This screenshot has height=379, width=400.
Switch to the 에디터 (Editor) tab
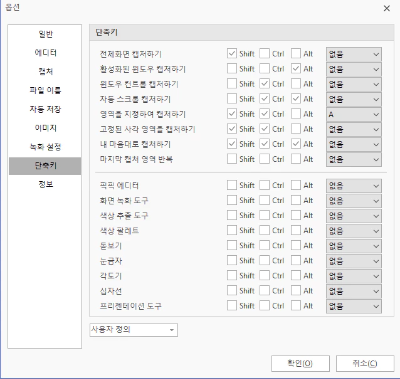click(x=45, y=53)
